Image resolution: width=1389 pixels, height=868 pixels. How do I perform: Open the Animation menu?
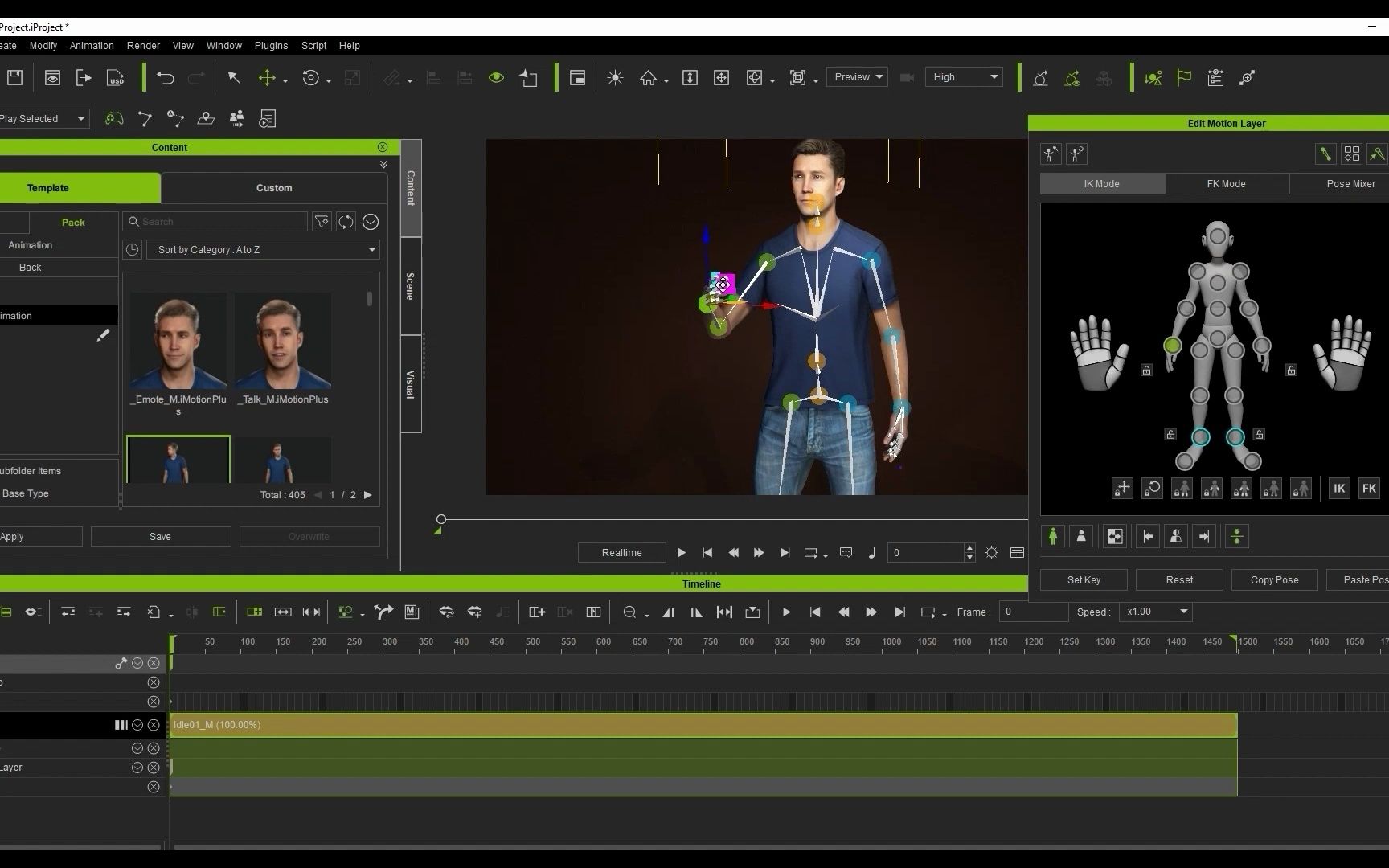click(92, 46)
